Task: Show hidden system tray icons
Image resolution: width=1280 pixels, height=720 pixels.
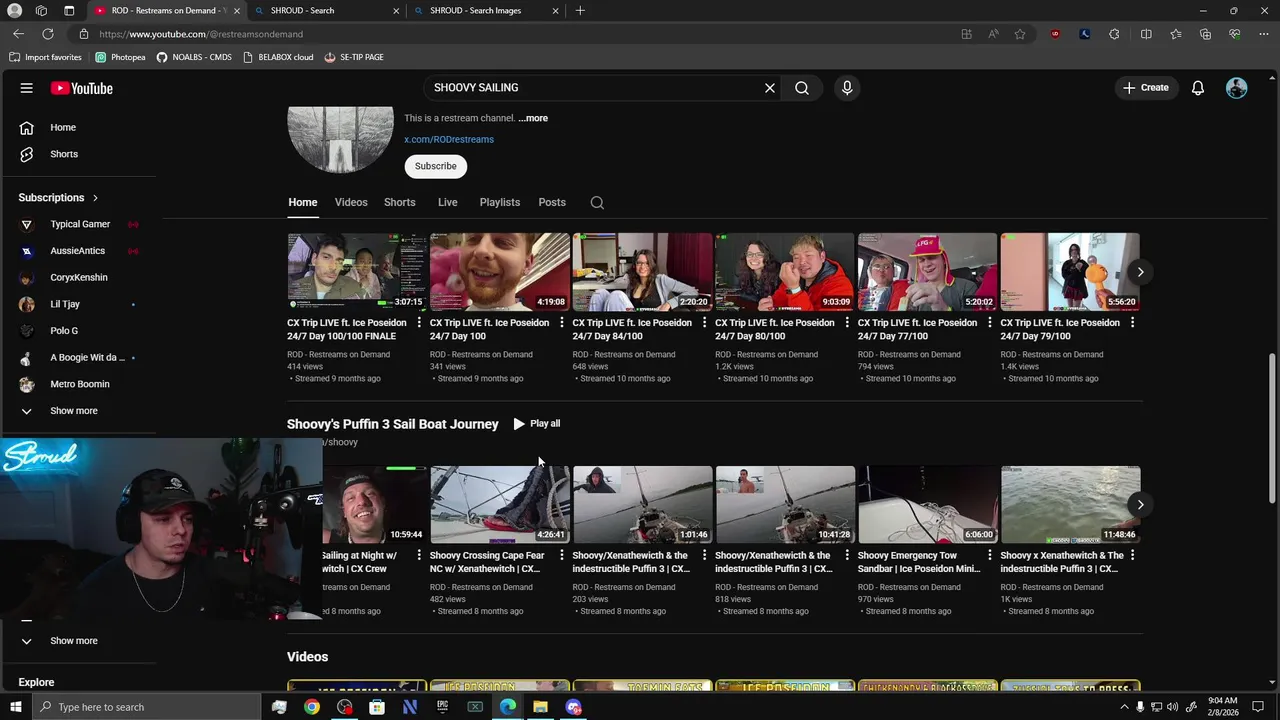Action: click(x=1124, y=707)
